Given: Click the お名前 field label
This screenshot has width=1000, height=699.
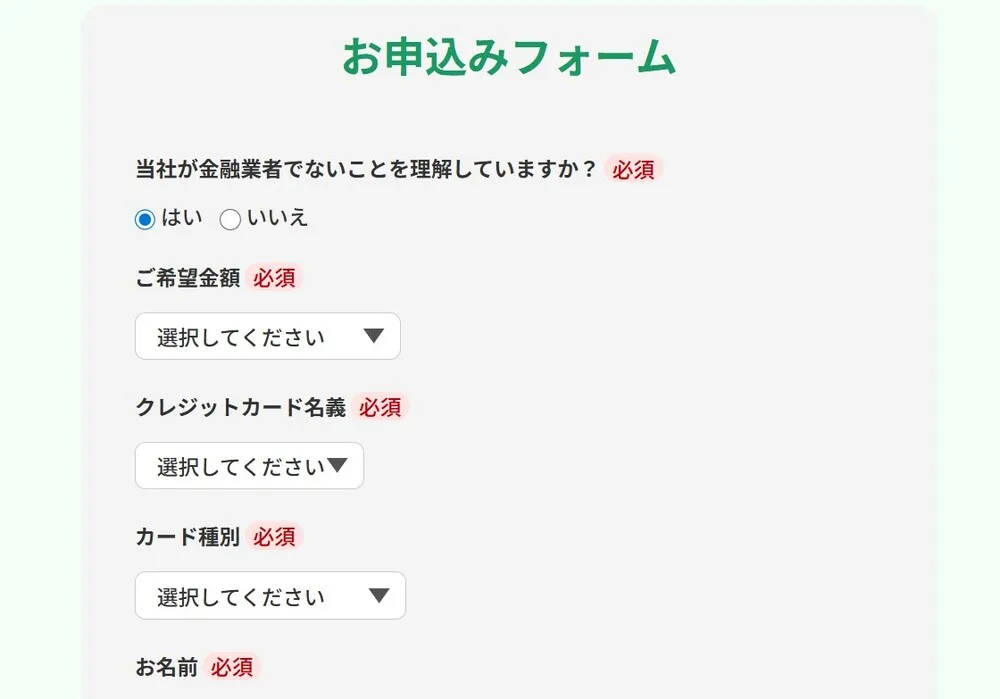Looking at the screenshot, I should pos(166,667).
